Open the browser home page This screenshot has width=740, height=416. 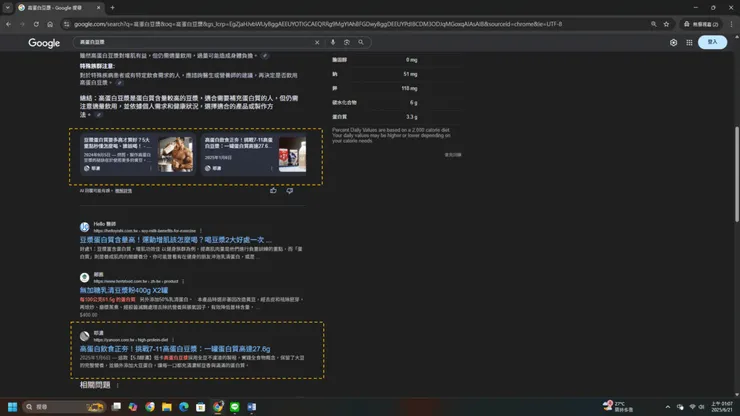[50, 24]
